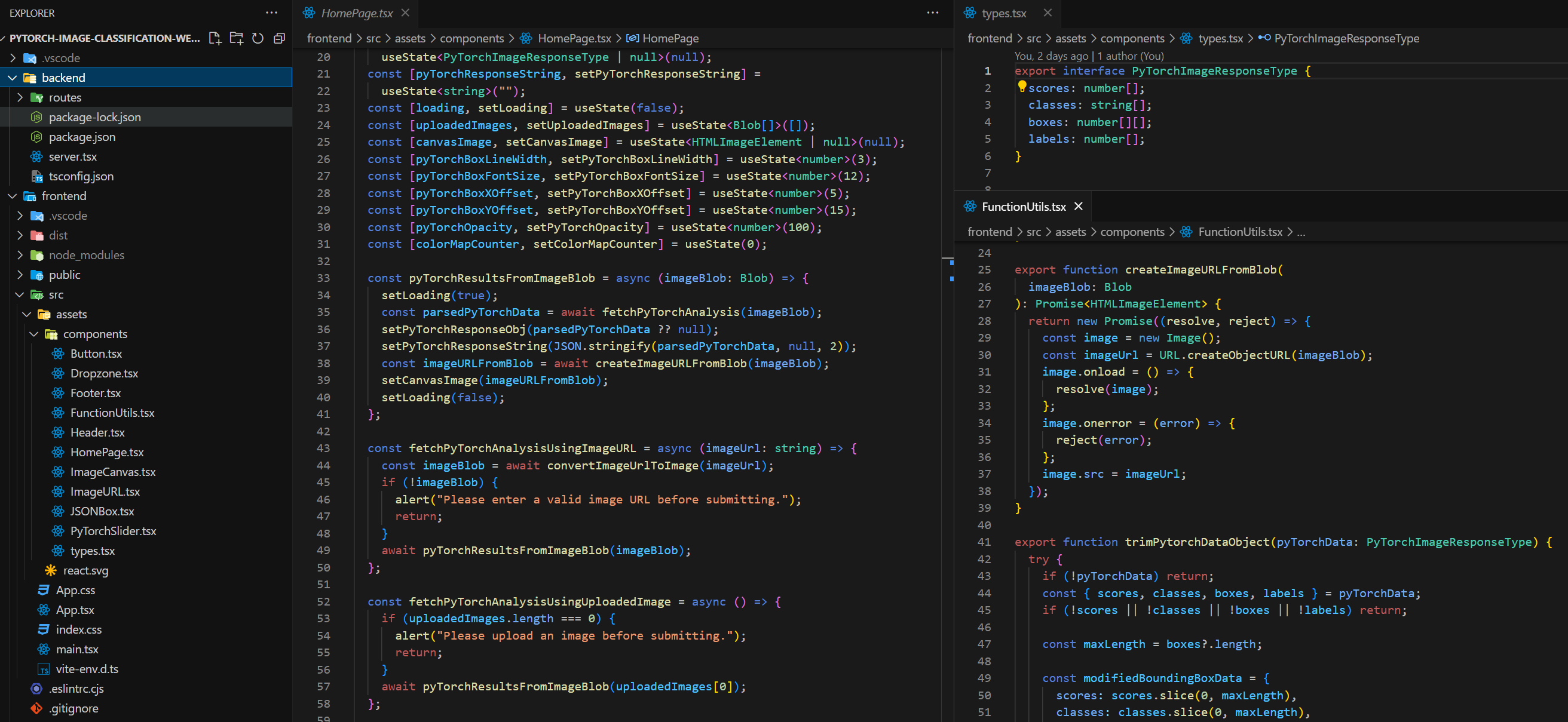Image resolution: width=1568 pixels, height=722 pixels.
Task: Open package-lock.json in the explorer
Action: click(x=146, y=117)
